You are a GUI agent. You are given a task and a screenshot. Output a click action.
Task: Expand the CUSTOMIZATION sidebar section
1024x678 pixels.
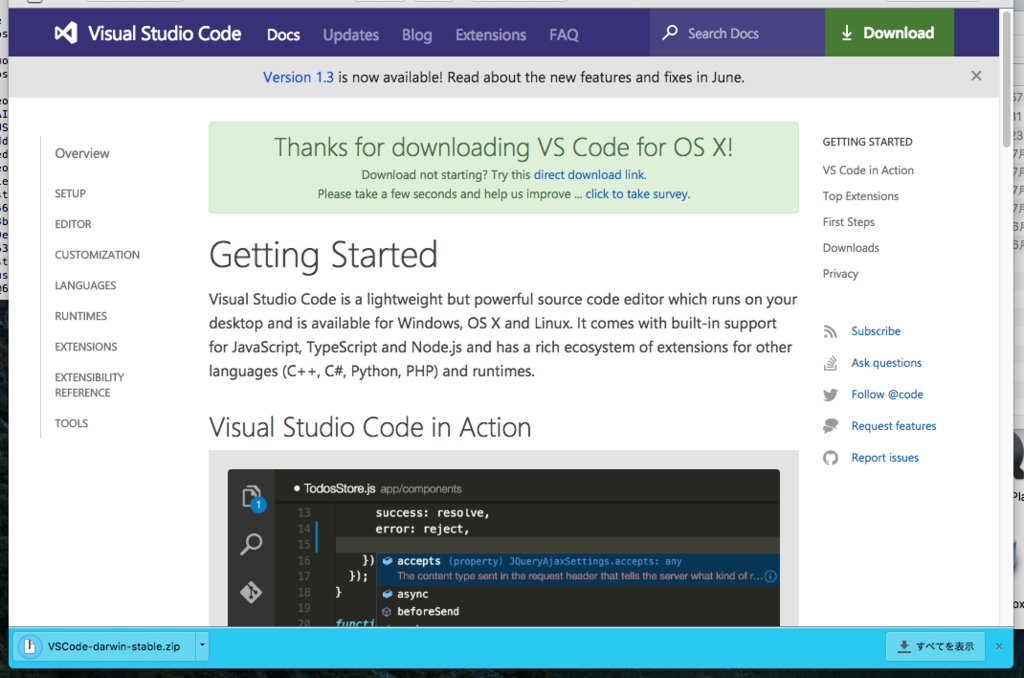tap(97, 255)
